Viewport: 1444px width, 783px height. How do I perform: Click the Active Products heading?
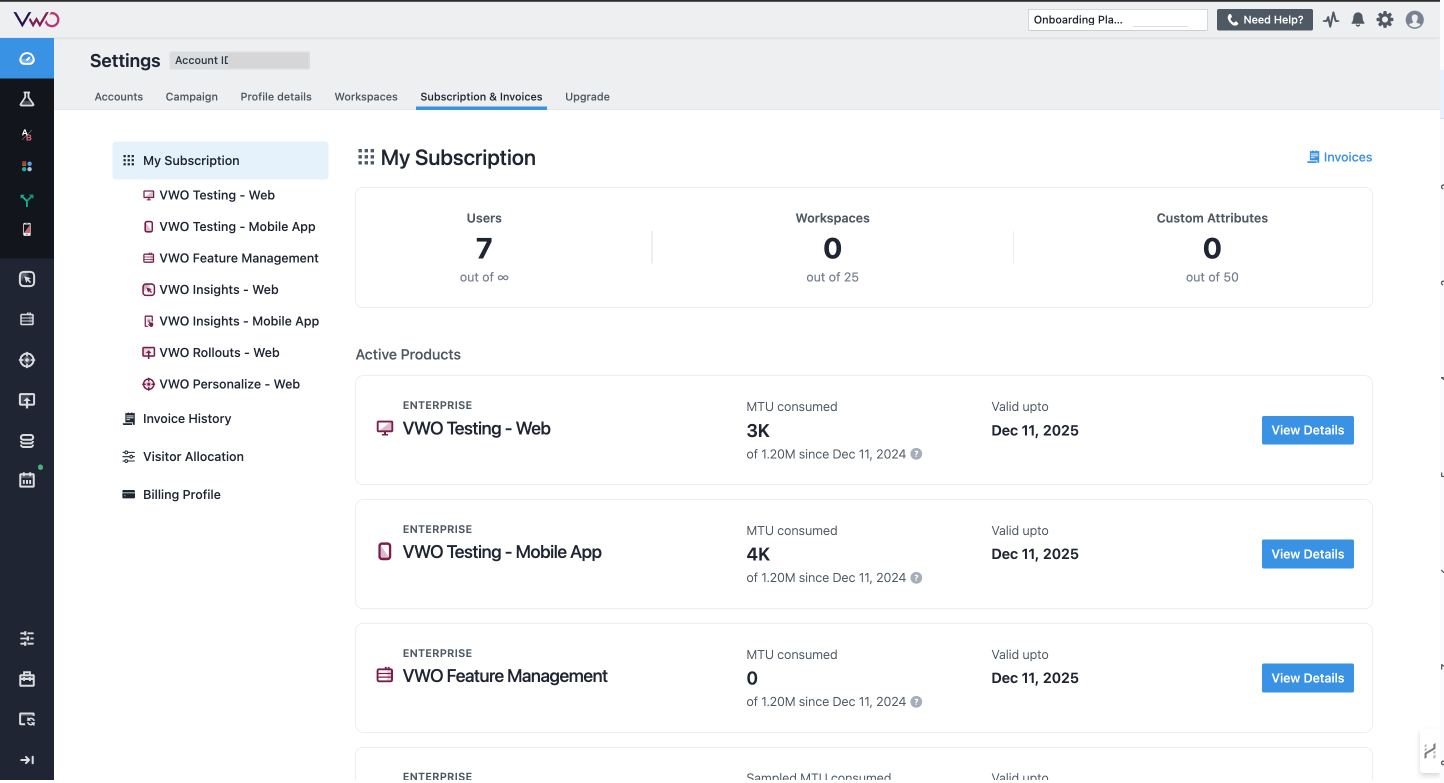click(408, 355)
